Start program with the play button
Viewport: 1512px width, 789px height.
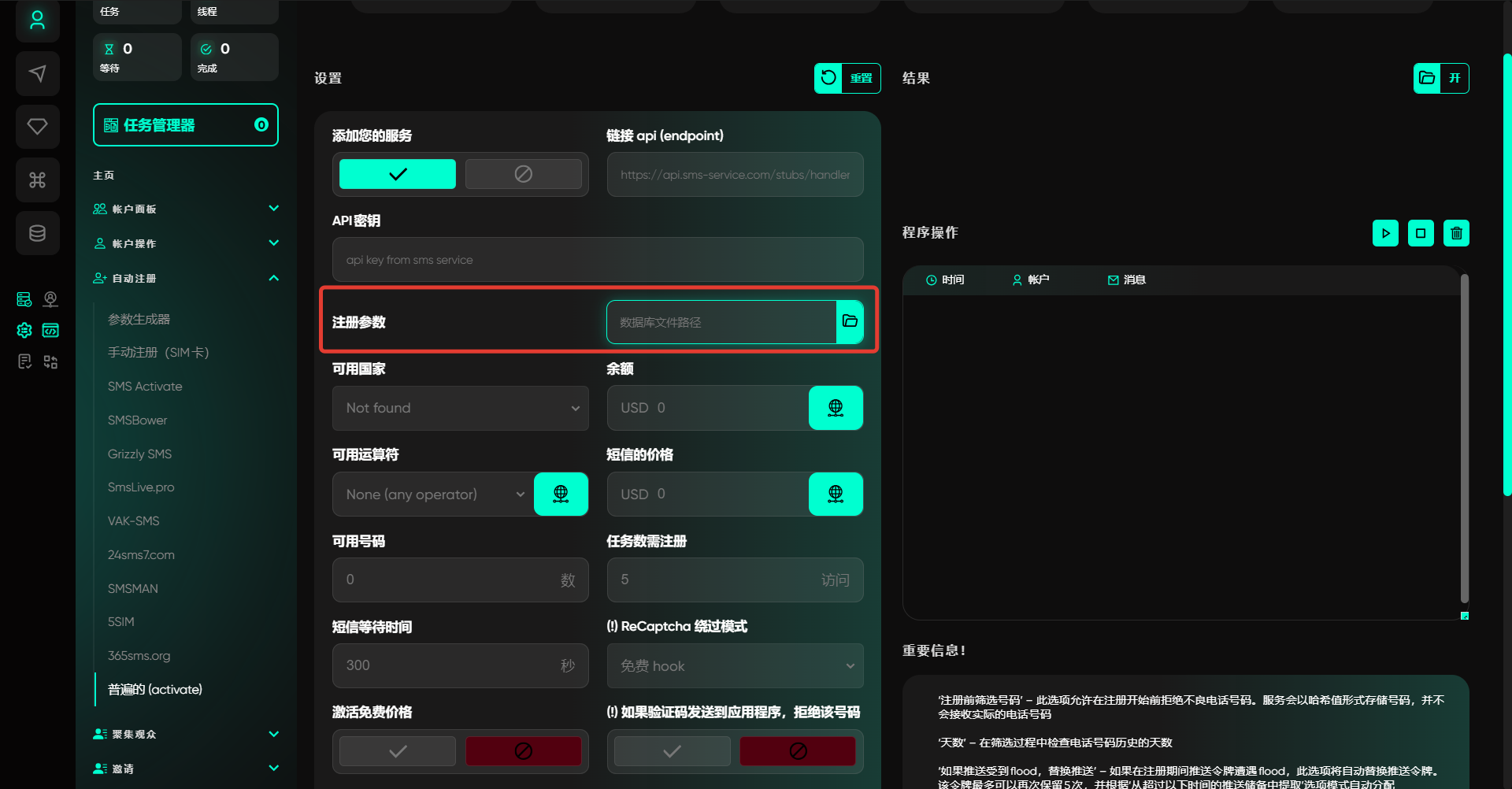[x=1385, y=233]
